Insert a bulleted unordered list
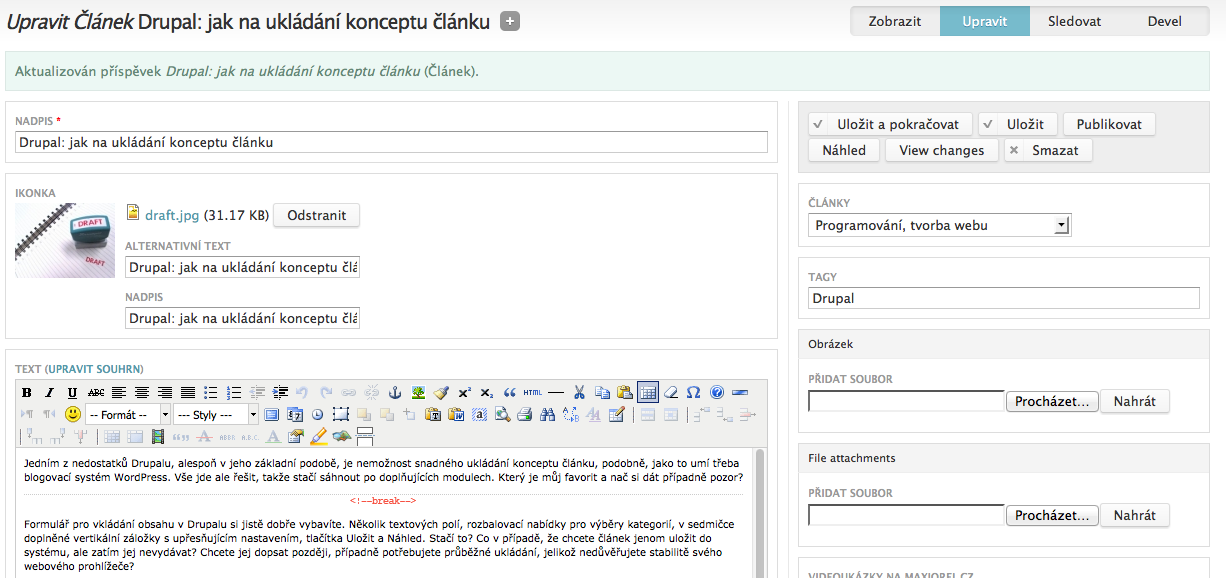This screenshot has height=578, width=1226. (211, 392)
